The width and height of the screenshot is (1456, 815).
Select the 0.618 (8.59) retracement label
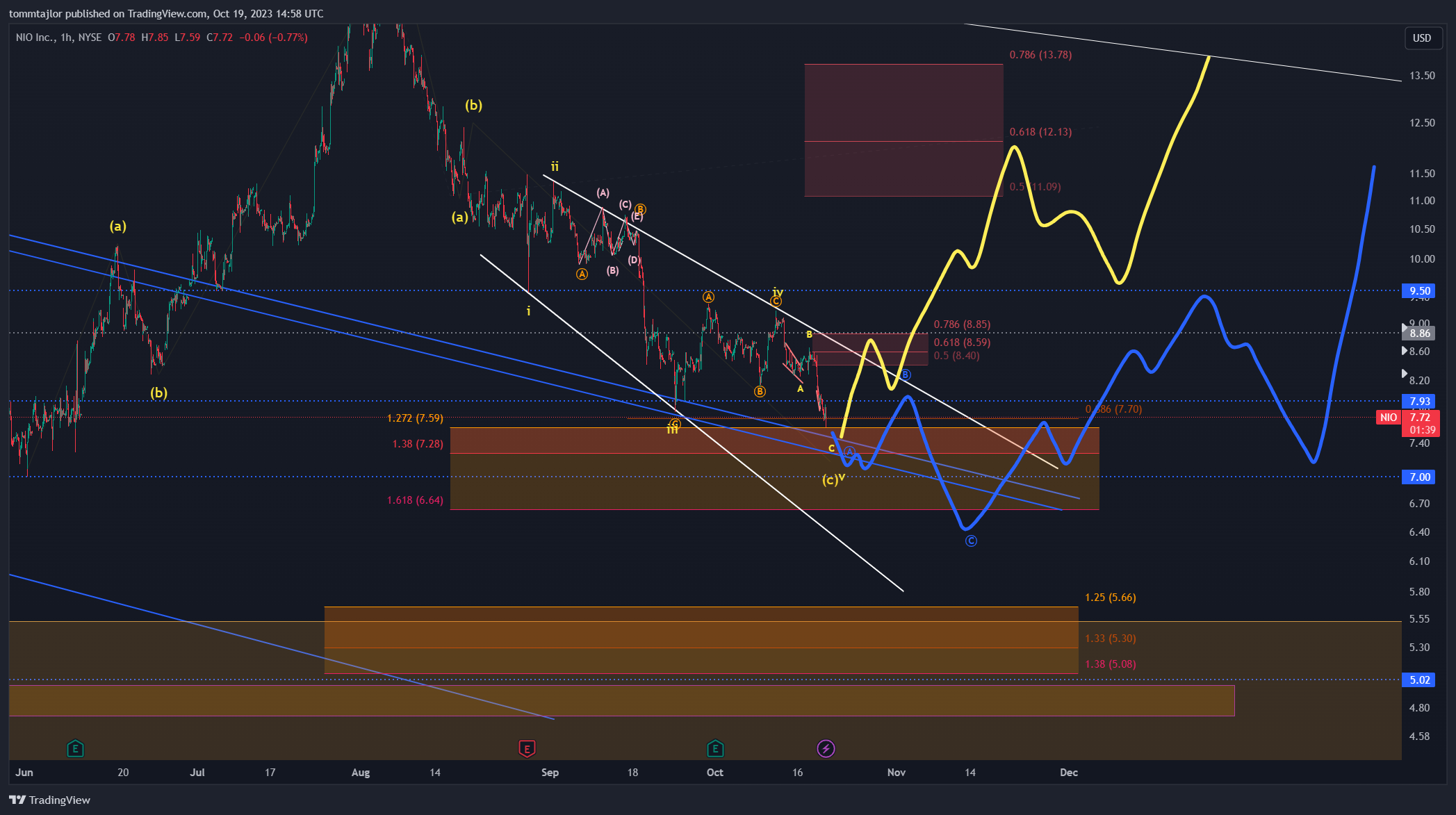(x=962, y=343)
